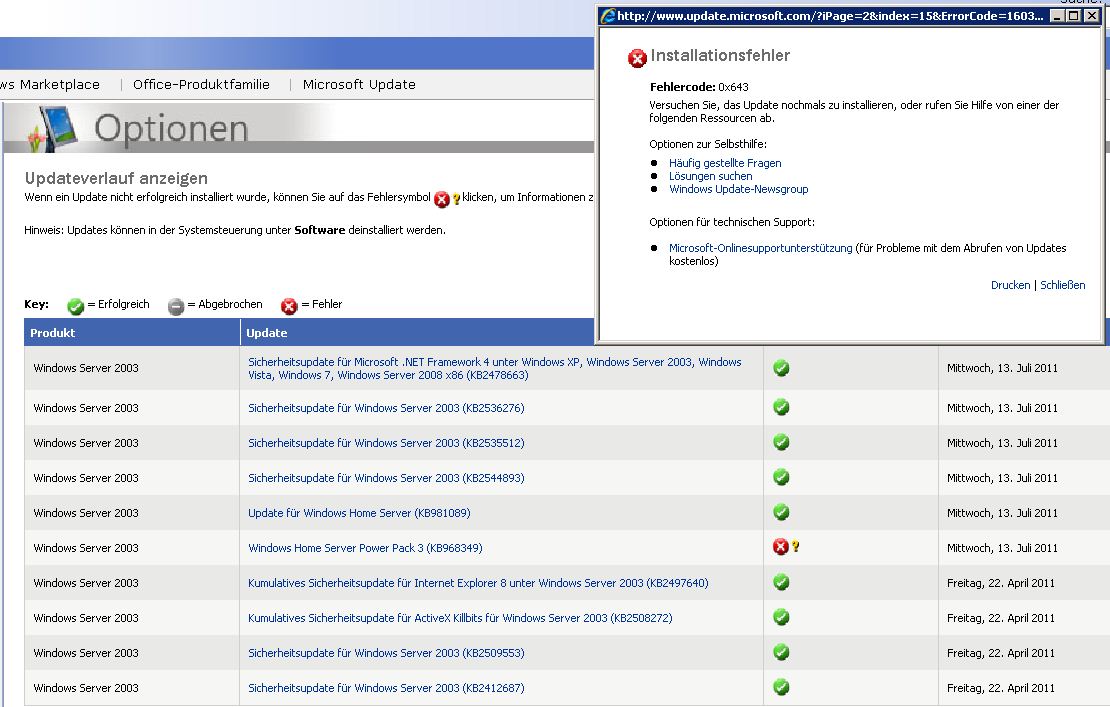Open Sicherheitsupdate KB2536276 link
Image resolution: width=1110 pixels, height=707 pixels.
tap(386, 408)
